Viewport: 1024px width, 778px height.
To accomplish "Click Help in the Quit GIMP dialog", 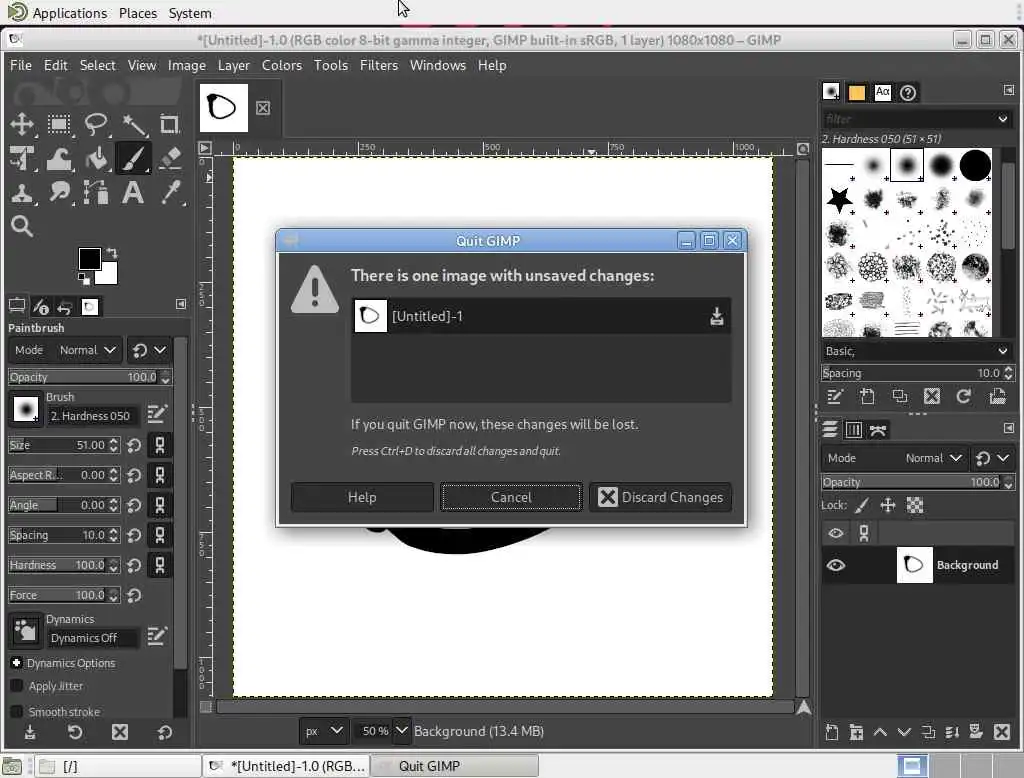I will tap(362, 497).
